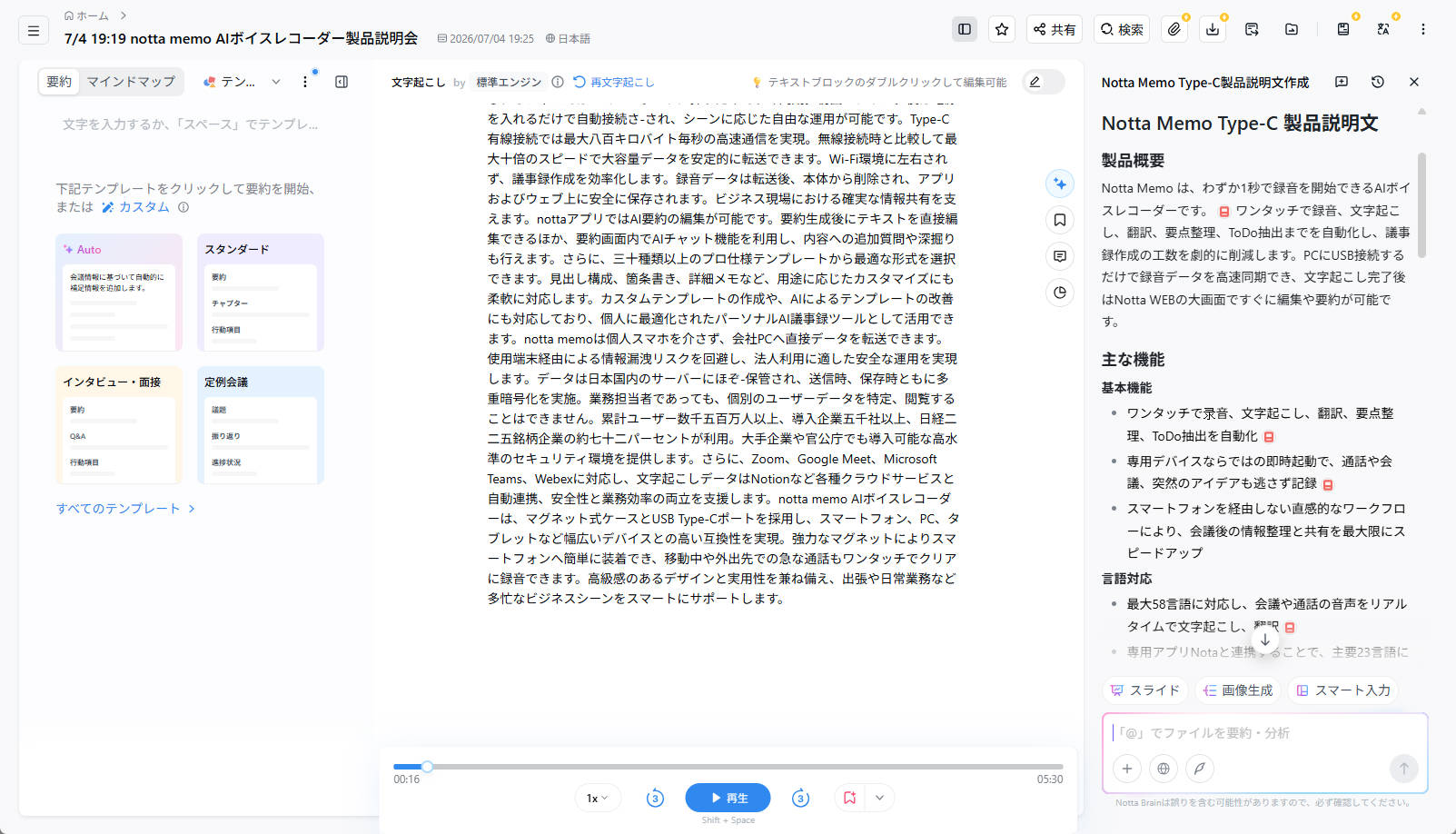Click the スマート入力 suggestion chip
The width and height of the screenshot is (1456, 834).
coord(1343,690)
